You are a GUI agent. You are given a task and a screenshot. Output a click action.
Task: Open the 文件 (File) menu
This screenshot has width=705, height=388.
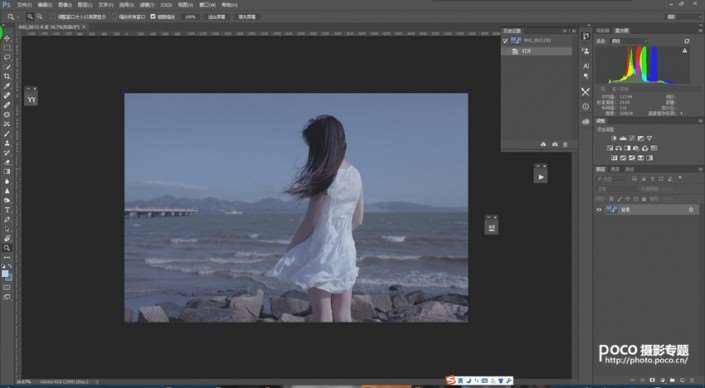(x=24, y=5)
